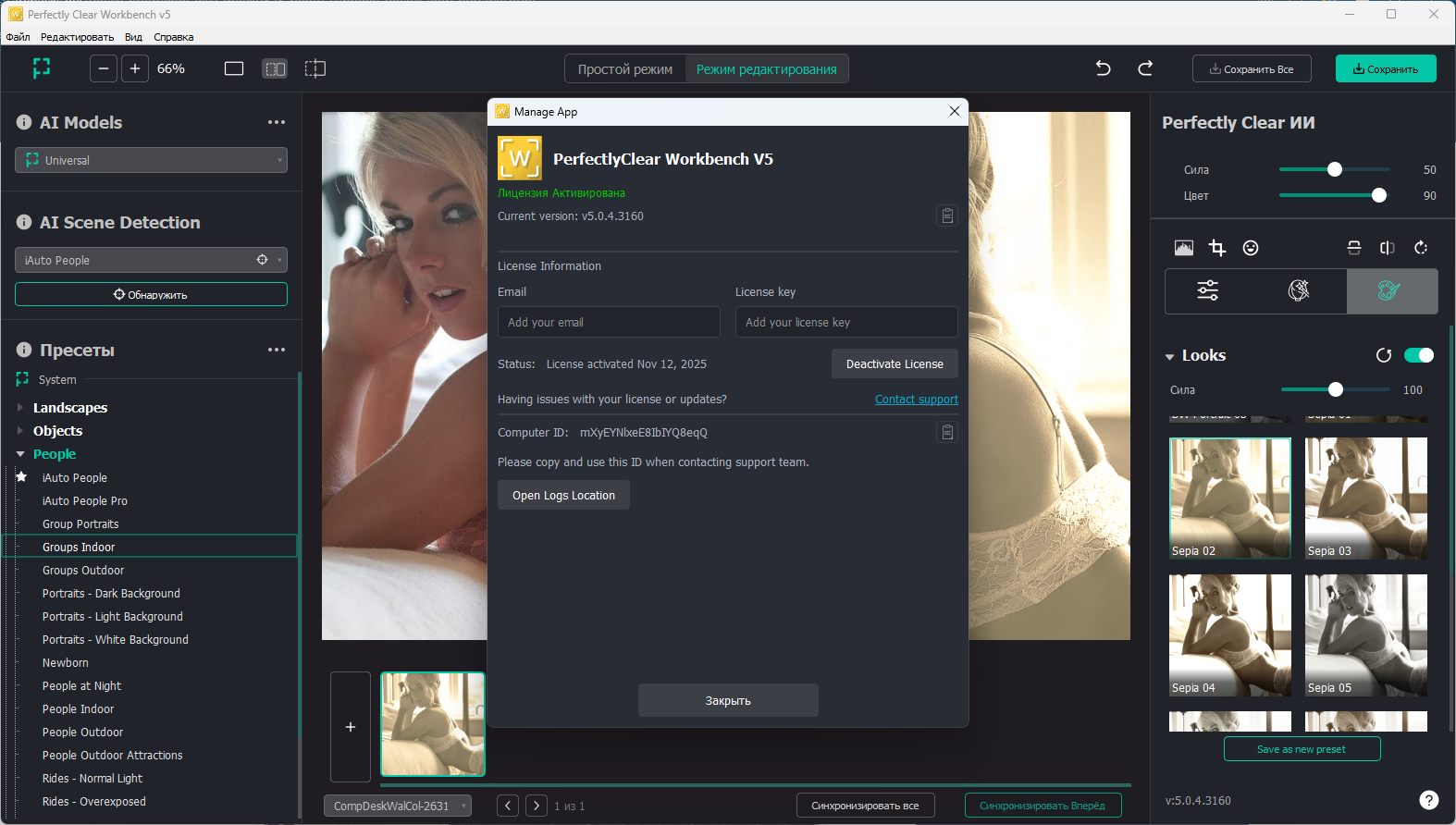Expand the Landscapes preset group
The width and height of the screenshot is (1456, 825).
pos(20,408)
